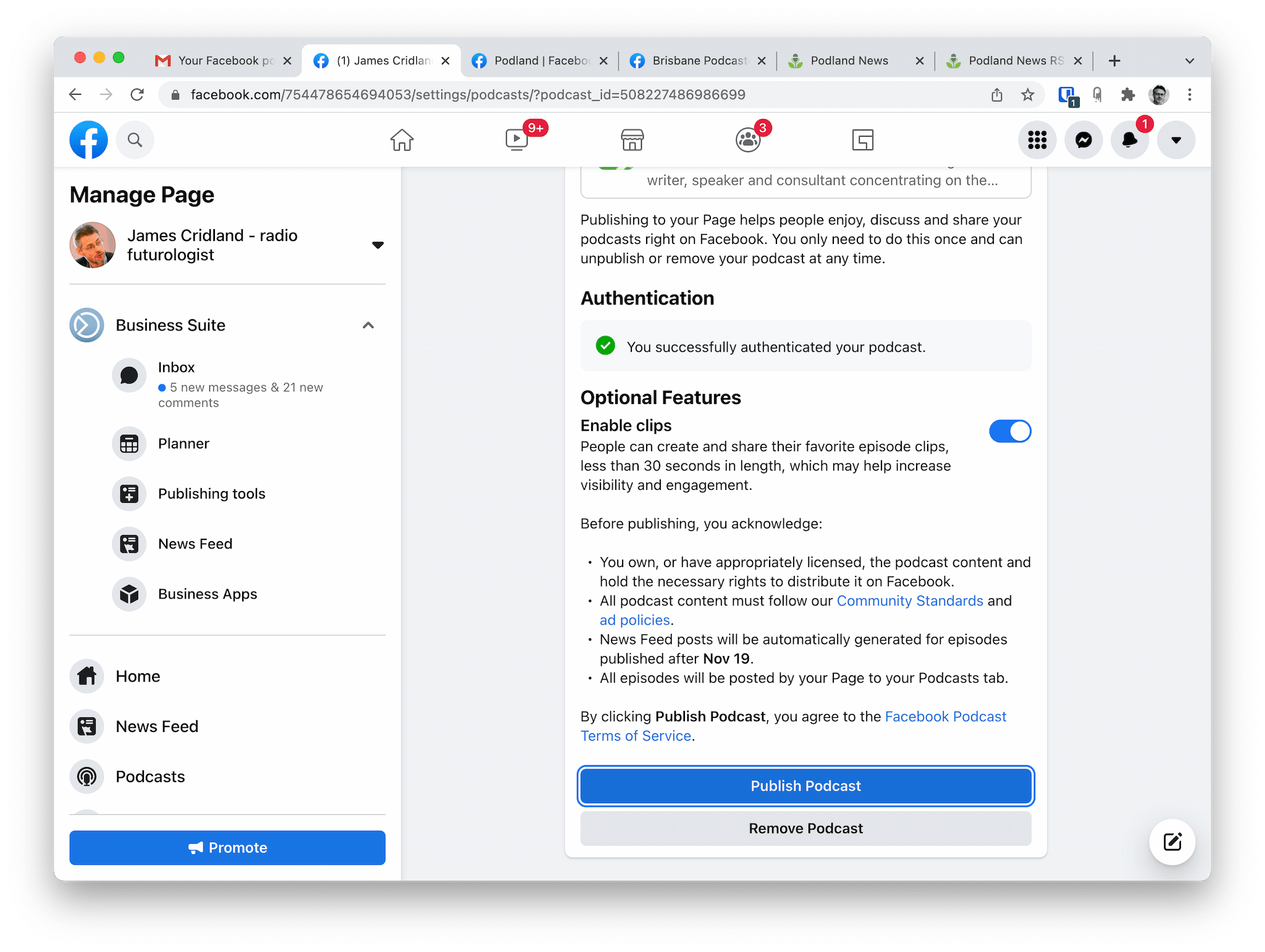Click the truncated podcast description card
This screenshot has width=1265, height=952.
click(x=805, y=182)
